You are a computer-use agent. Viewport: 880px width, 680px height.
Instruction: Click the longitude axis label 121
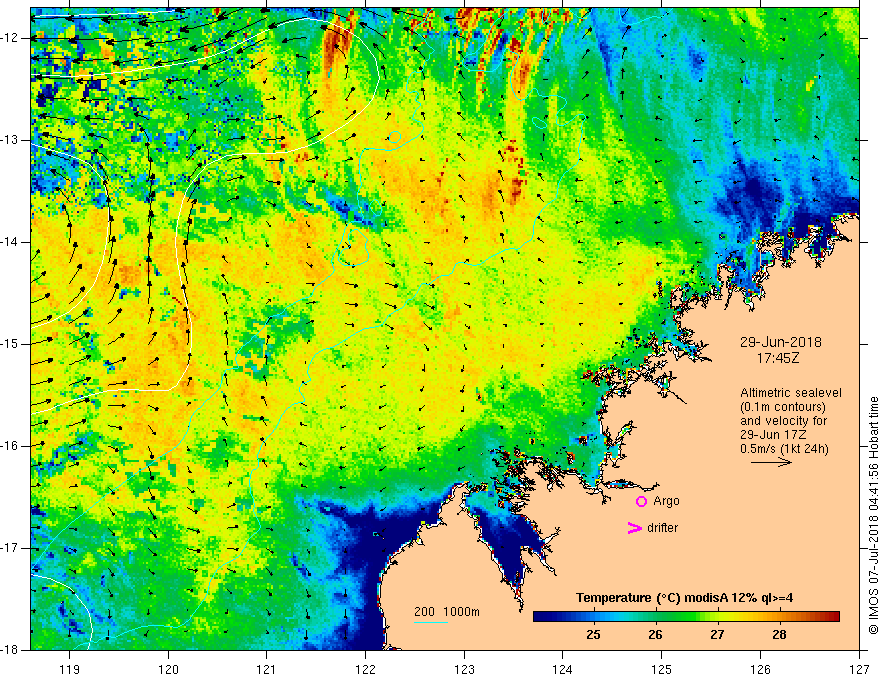click(267, 669)
